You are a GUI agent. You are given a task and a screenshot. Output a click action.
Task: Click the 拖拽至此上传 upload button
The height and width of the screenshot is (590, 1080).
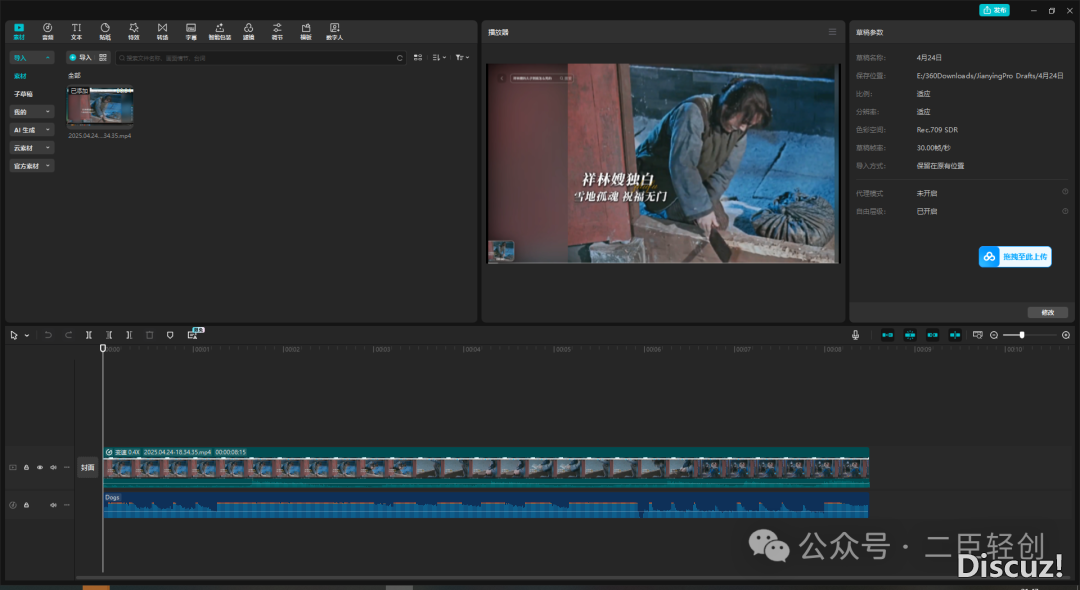1015,257
